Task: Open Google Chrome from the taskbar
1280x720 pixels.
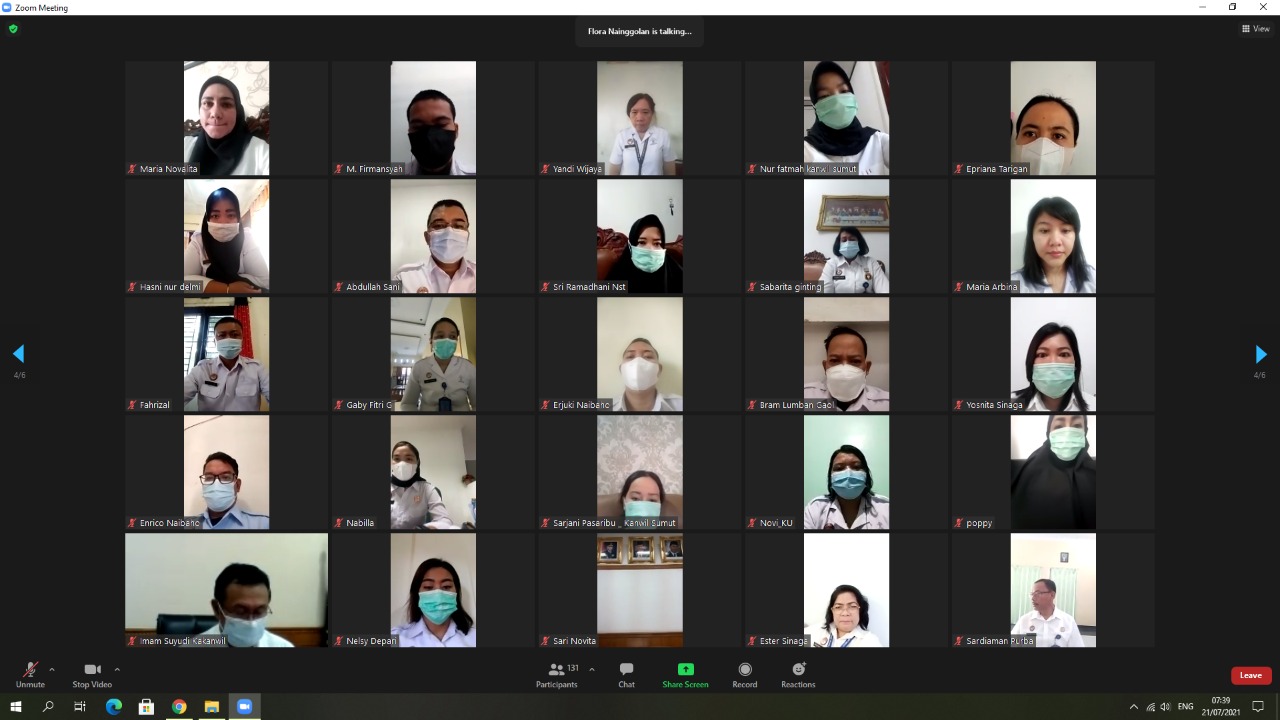Action: (x=179, y=707)
